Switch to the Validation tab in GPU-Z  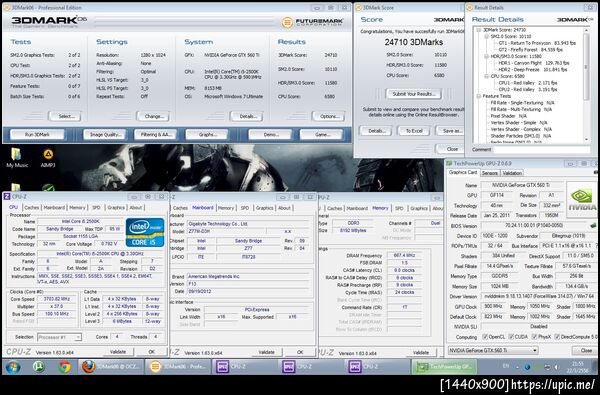512,173
